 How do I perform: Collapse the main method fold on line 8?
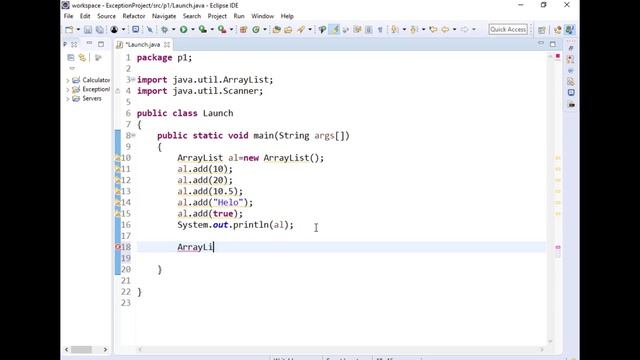click(133, 136)
